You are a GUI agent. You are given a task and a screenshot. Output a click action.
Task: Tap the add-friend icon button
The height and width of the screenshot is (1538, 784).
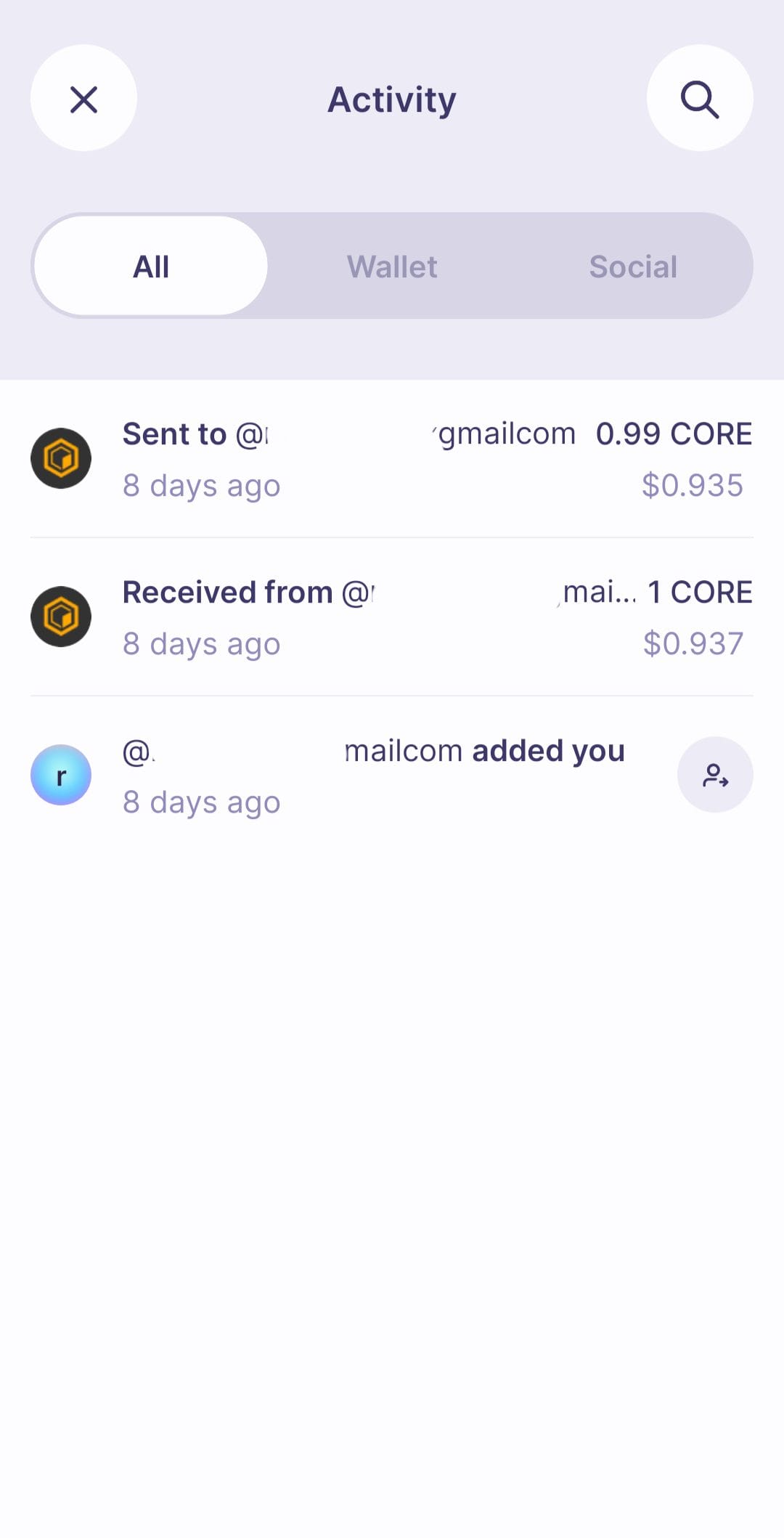point(715,775)
